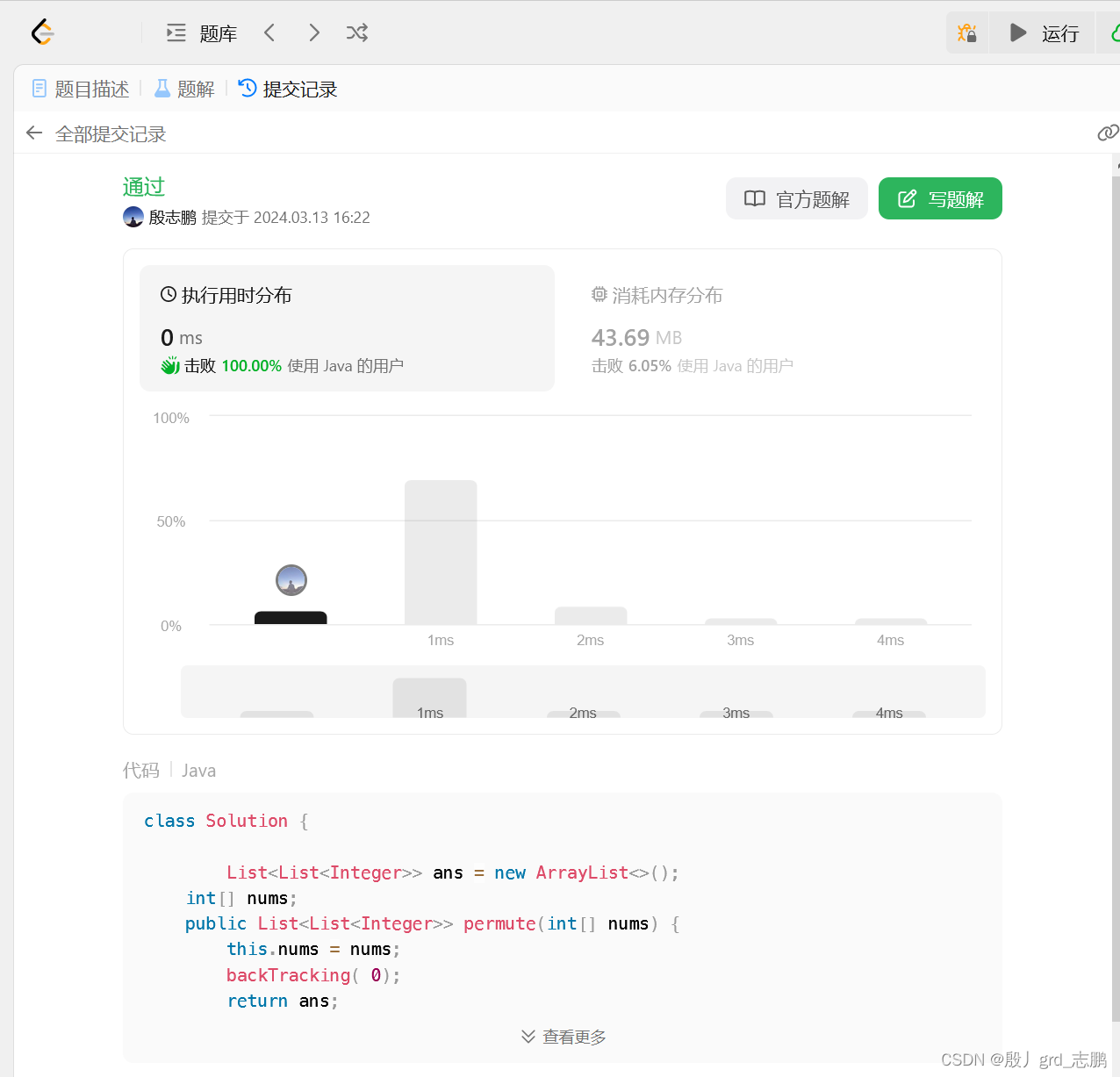This screenshot has height=1077, width=1120.
Task: Click the user avatar beside 殷志鹏
Action: [133, 217]
